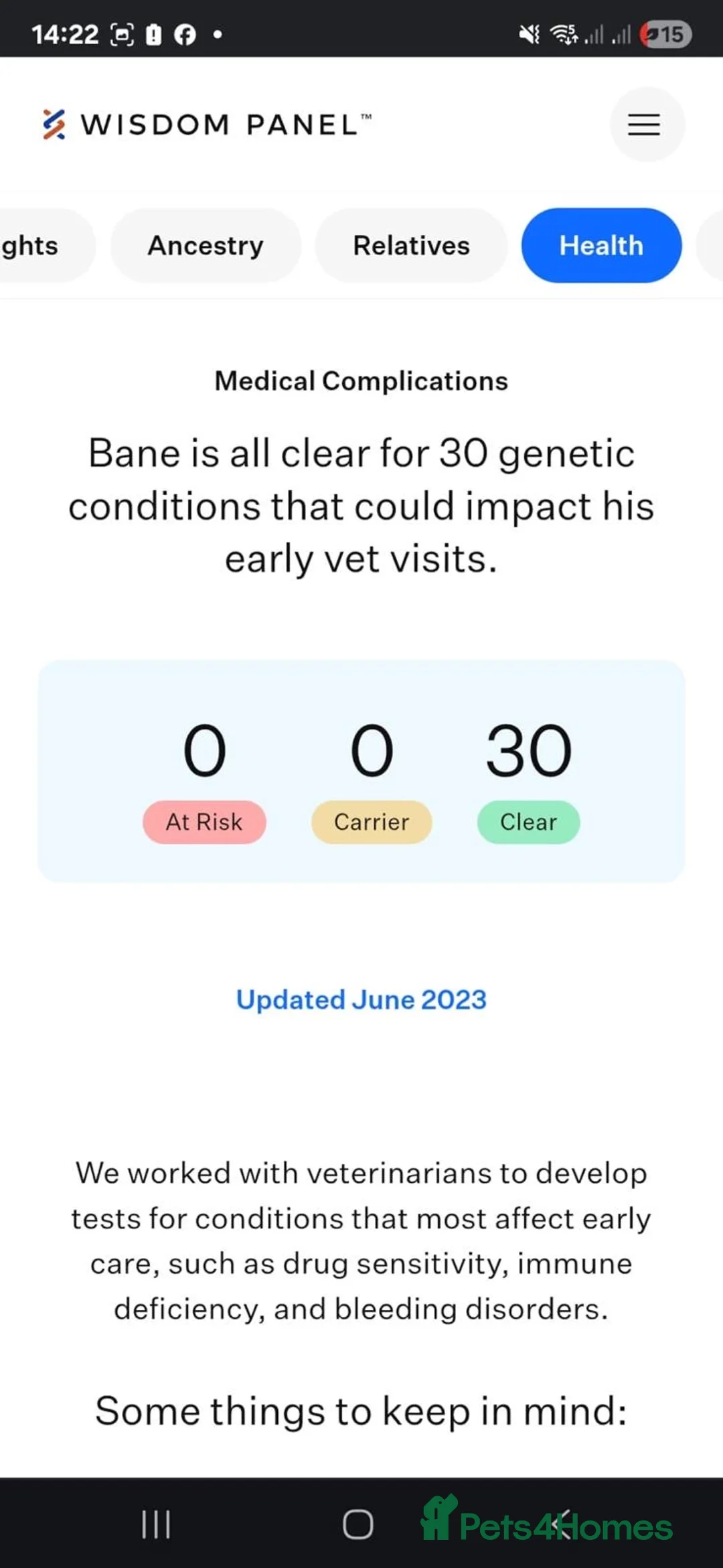Tap the clock showing 14:22
723x1568 pixels.
pos(65,34)
